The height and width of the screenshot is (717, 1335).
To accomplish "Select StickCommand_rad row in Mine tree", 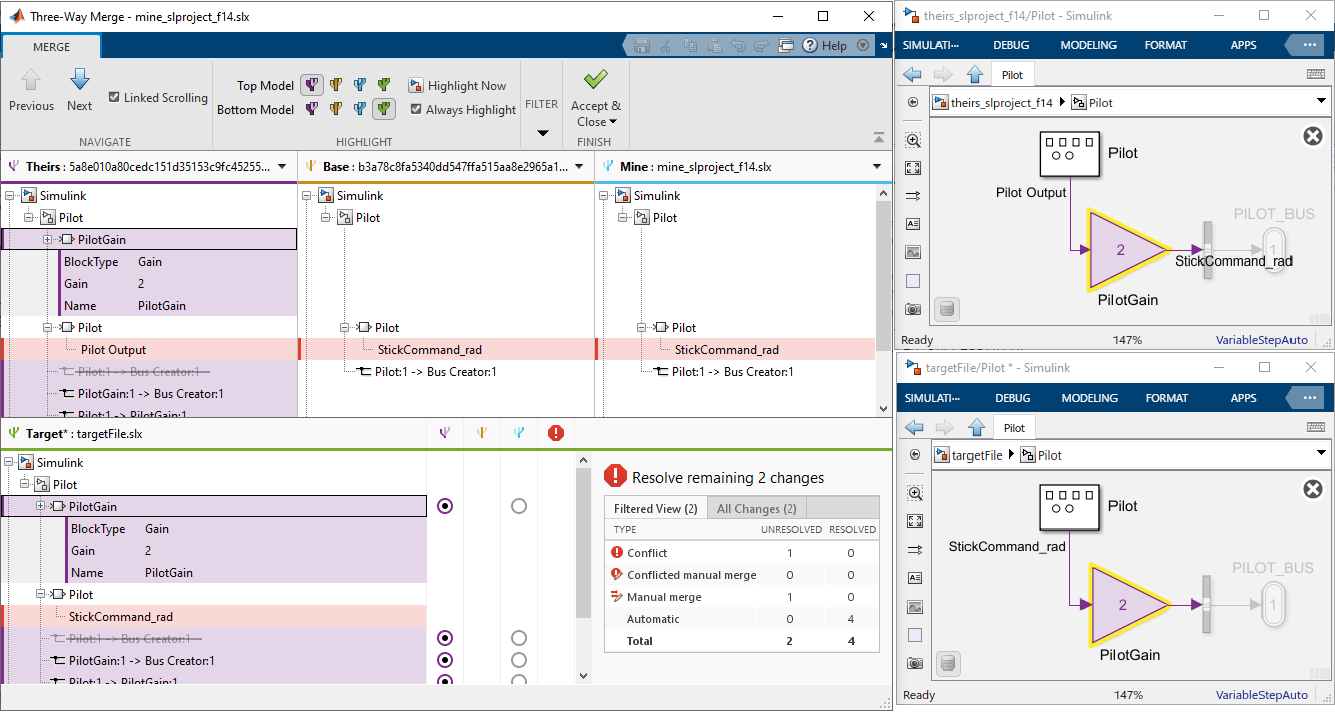I will tap(737, 349).
